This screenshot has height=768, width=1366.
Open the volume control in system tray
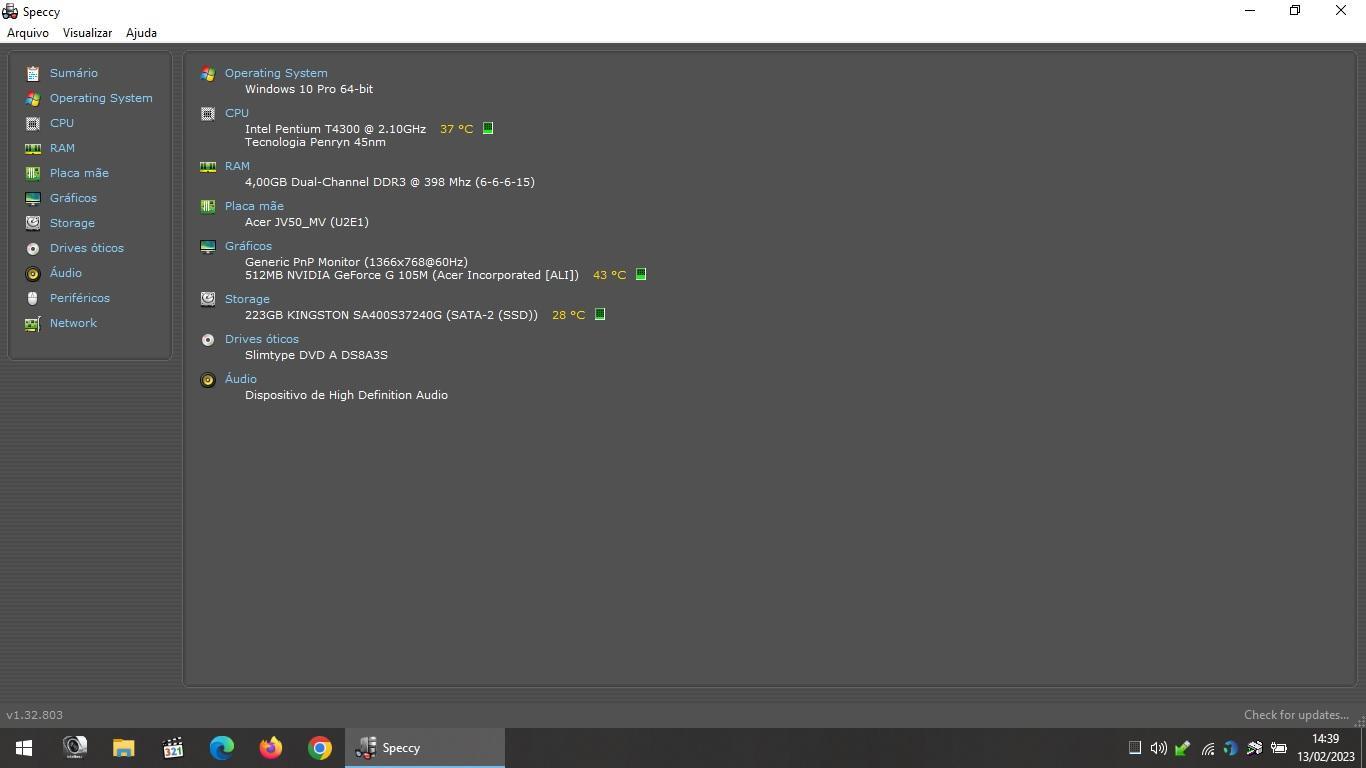coord(1159,748)
